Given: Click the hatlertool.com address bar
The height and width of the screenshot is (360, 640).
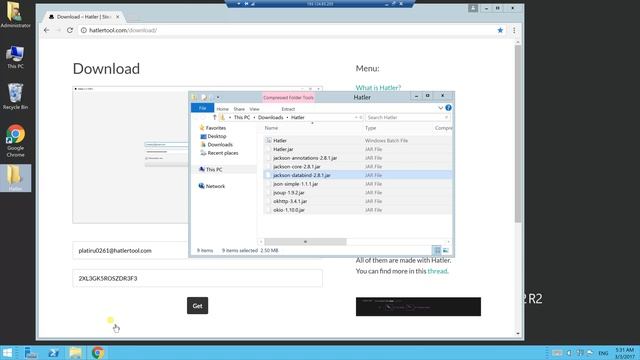Looking at the screenshot, I should tap(286, 30).
